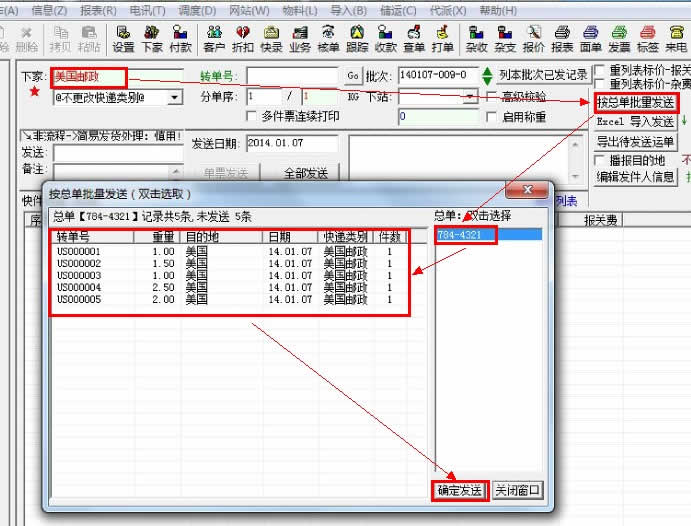The image size is (691, 526).
Task: Click the 收款 payment collection icon
Action: click(x=386, y=38)
